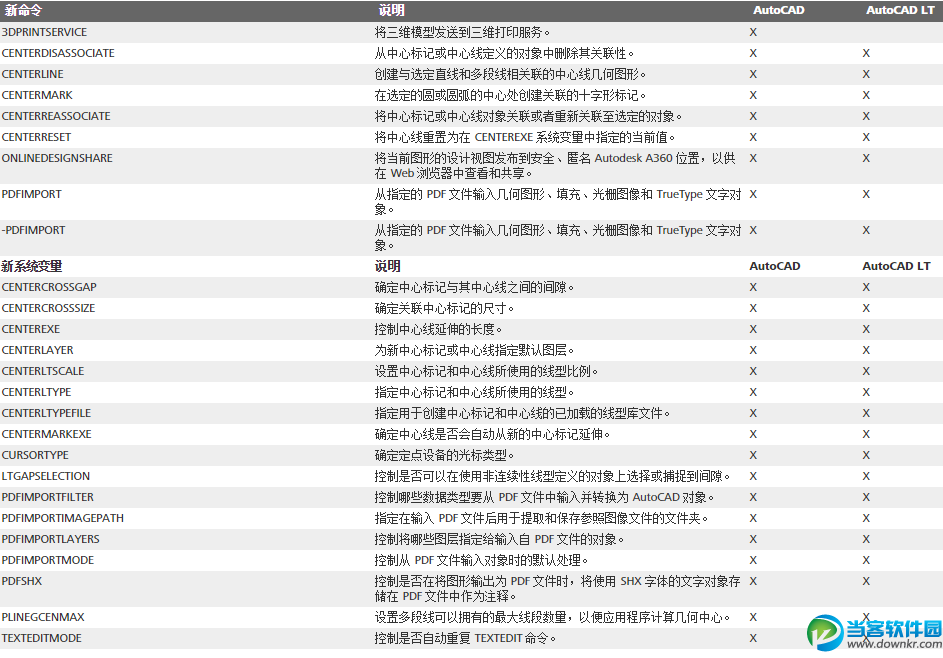The image size is (943, 658).
Task: Click the AutoCAD X mark for CENTERLAYER
Action: pos(753,351)
